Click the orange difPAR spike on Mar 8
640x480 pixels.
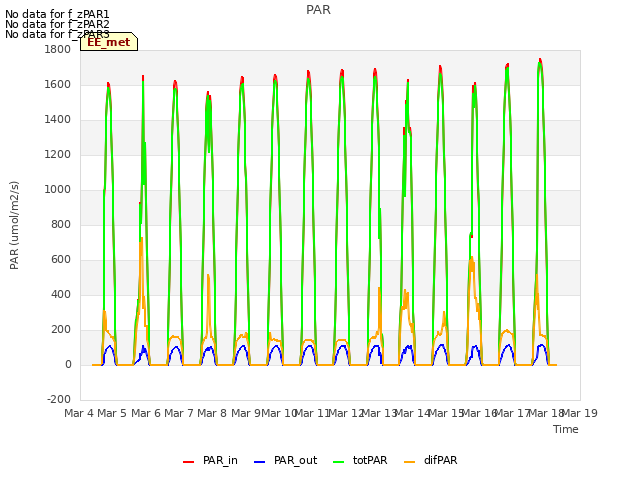(208, 276)
